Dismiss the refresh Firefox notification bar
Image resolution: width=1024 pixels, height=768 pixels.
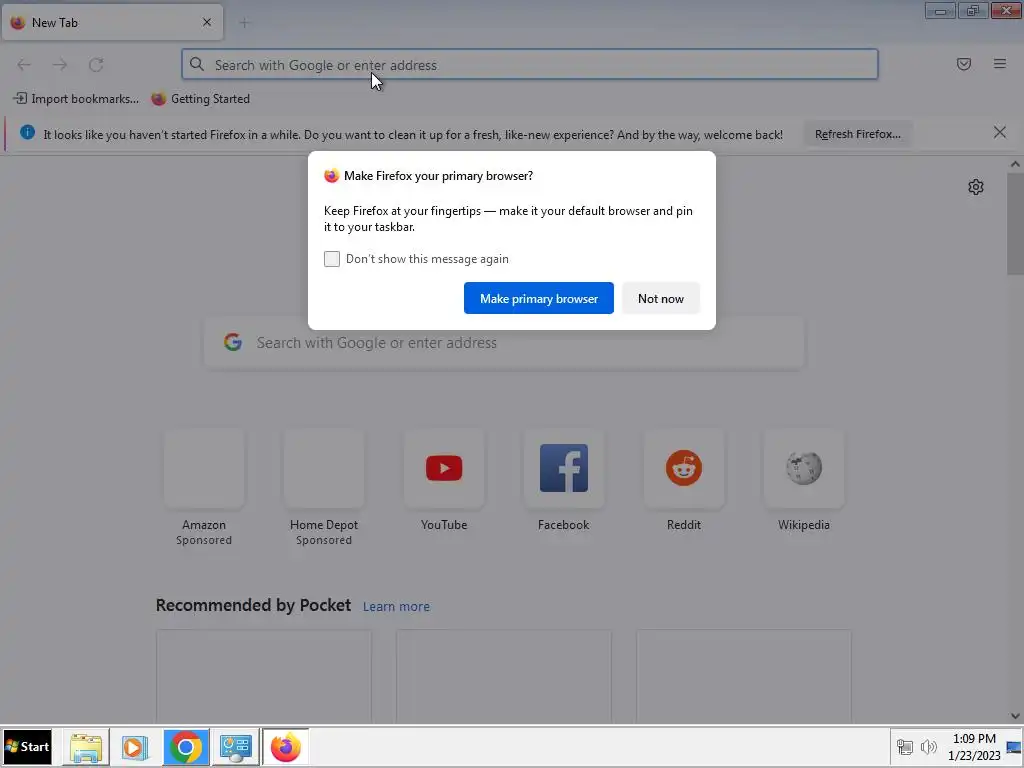(1000, 133)
